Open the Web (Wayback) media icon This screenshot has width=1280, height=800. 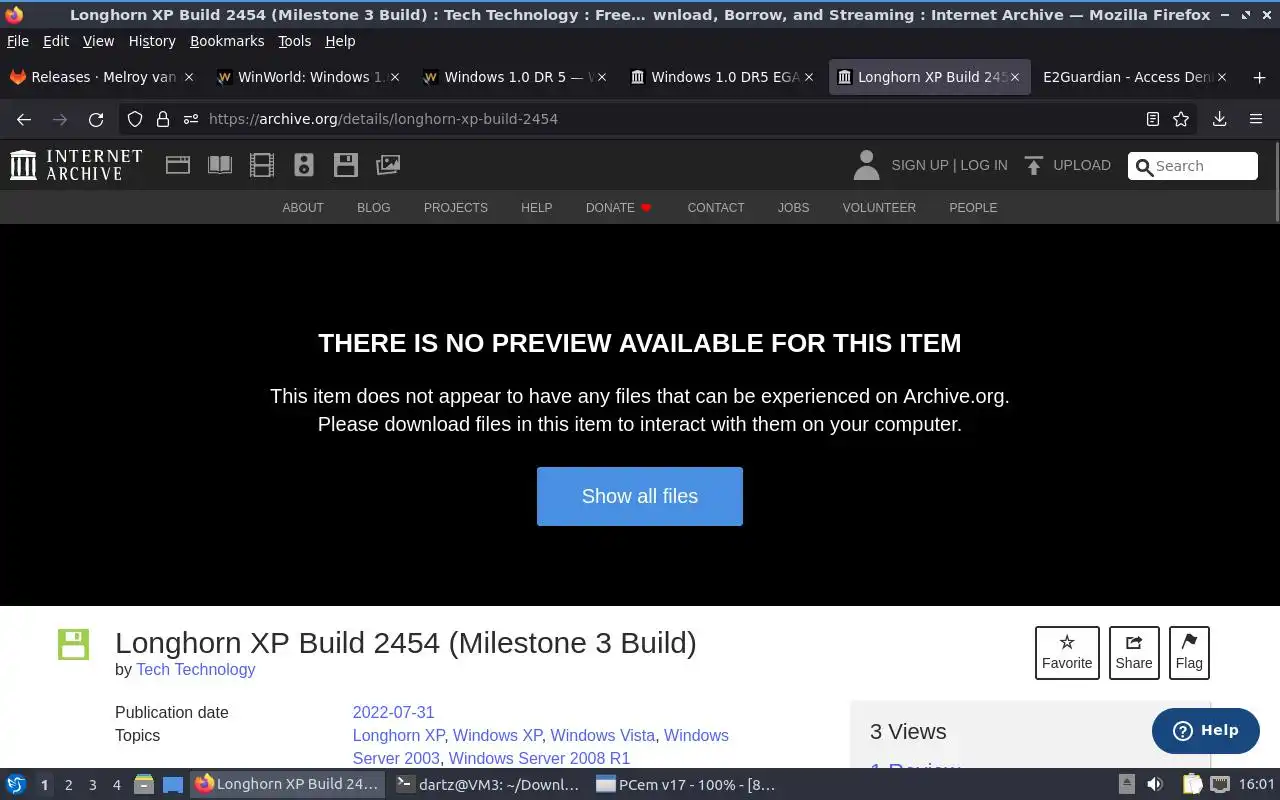click(x=178, y=165)
